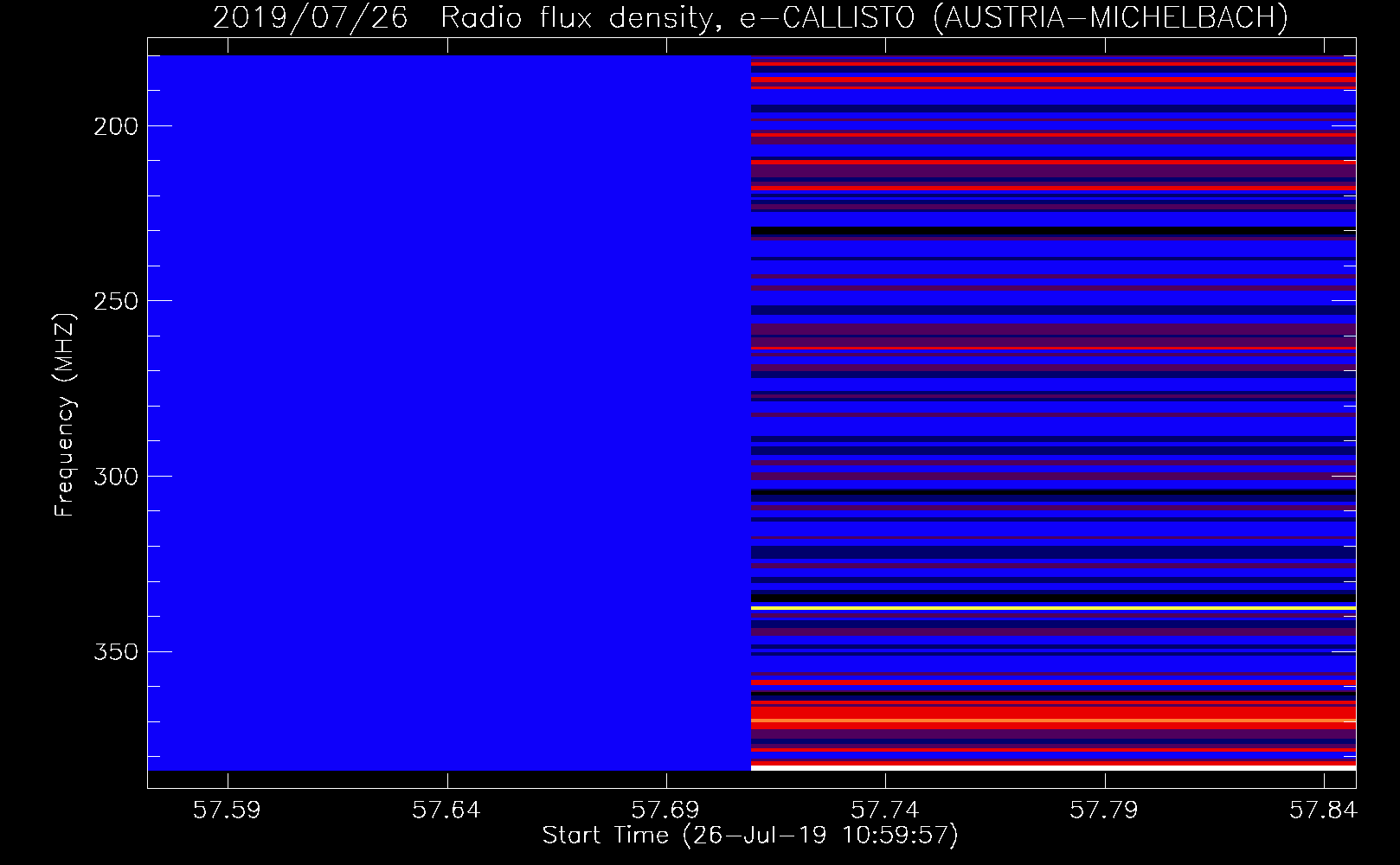This screenshot has width=1400, height=865.
Task: Click the 57.64 time tick label
Action: (x=446, y=810)
